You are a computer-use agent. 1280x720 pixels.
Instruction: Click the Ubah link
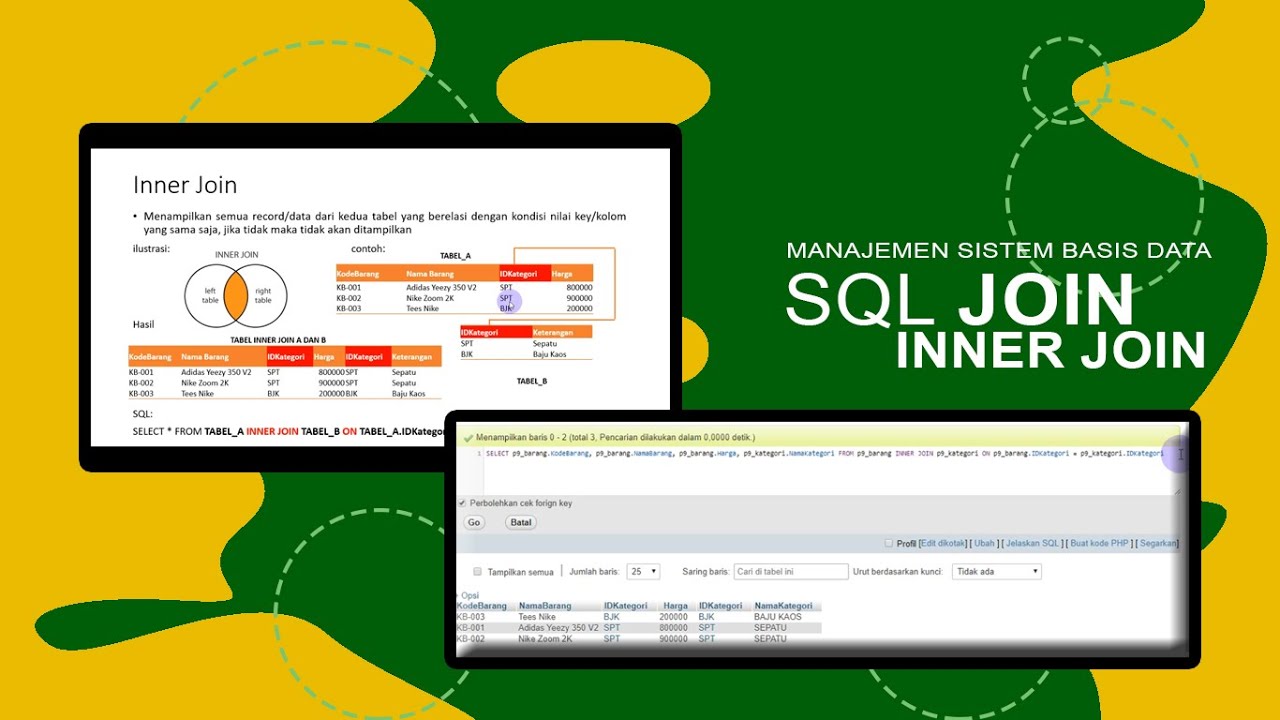(984, 543)
